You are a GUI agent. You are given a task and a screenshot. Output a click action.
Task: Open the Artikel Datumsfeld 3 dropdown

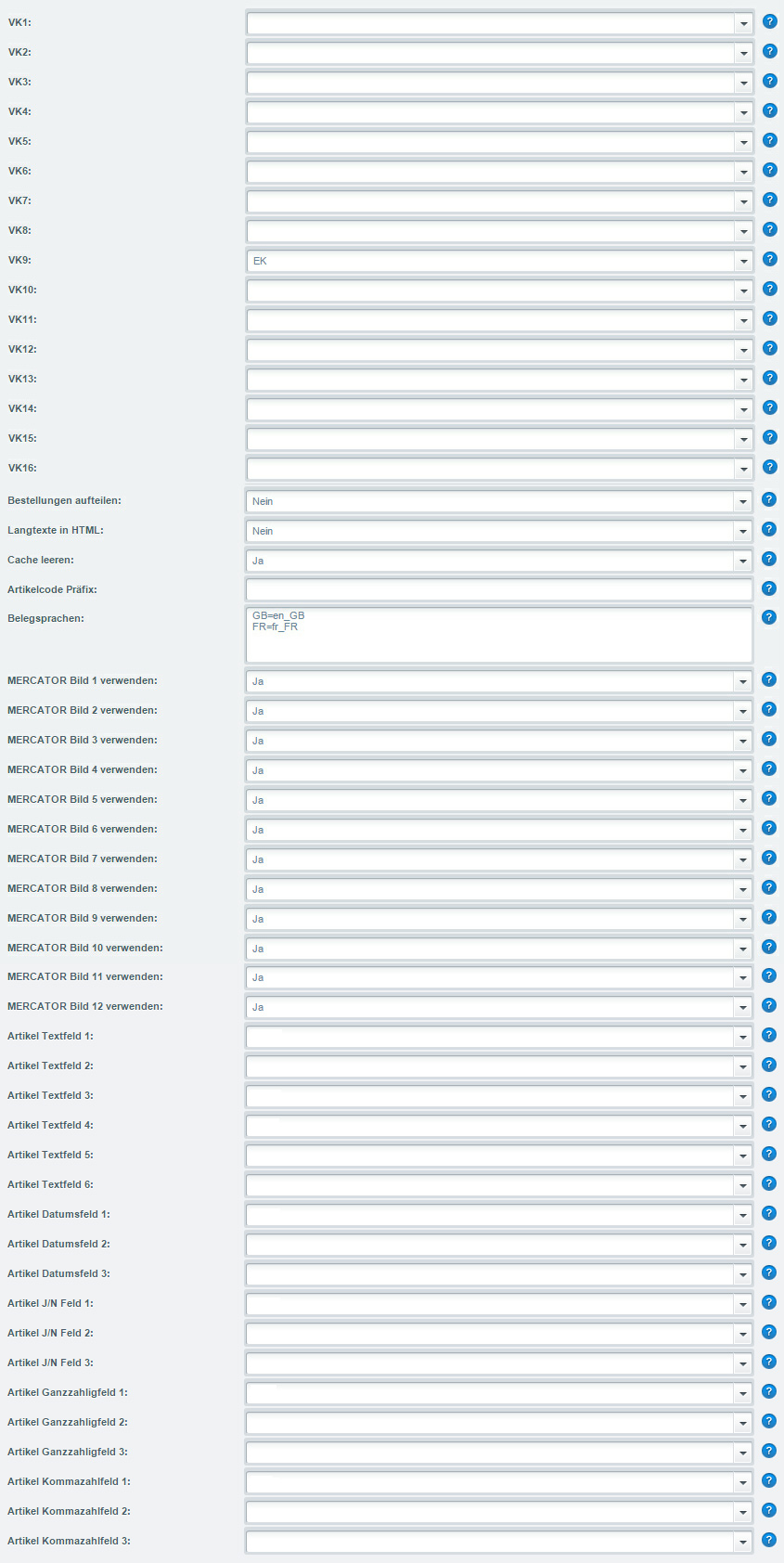pyautogui.click(x=500, y=1274)
